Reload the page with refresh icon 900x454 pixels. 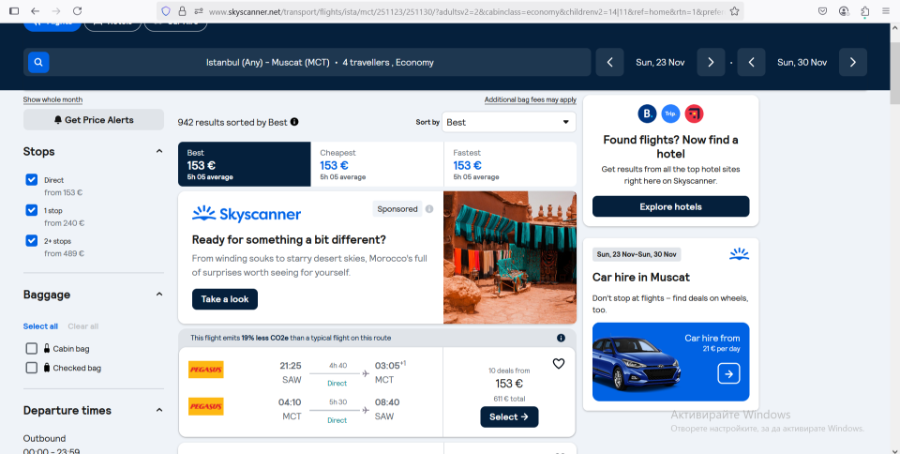[77, 11]
